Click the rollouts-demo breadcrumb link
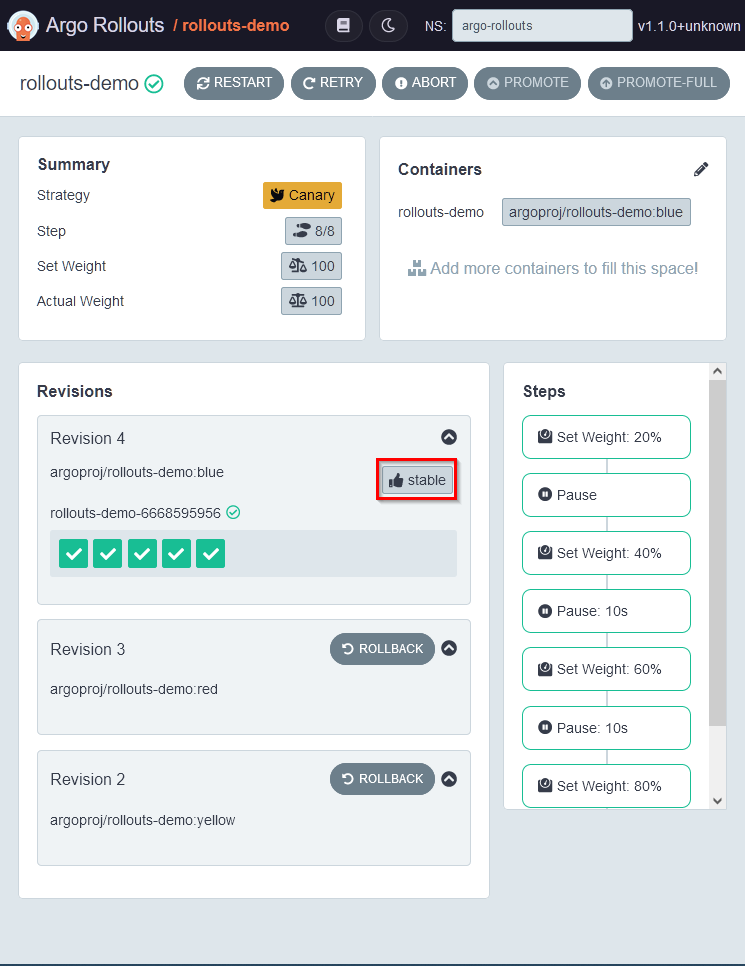745x966 pixels. tap(235, 25)
